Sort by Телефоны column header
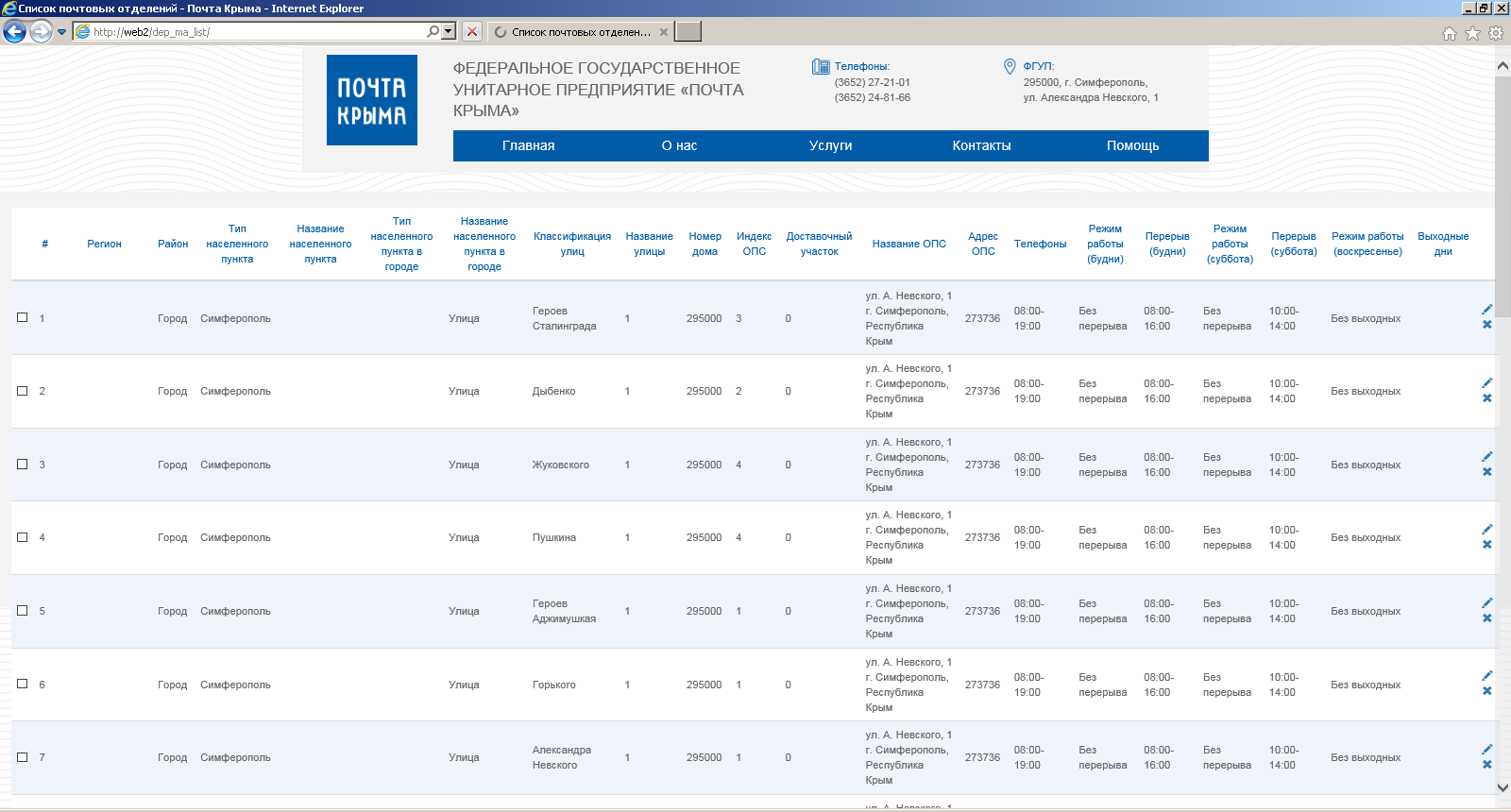 tap(1041, 244)
